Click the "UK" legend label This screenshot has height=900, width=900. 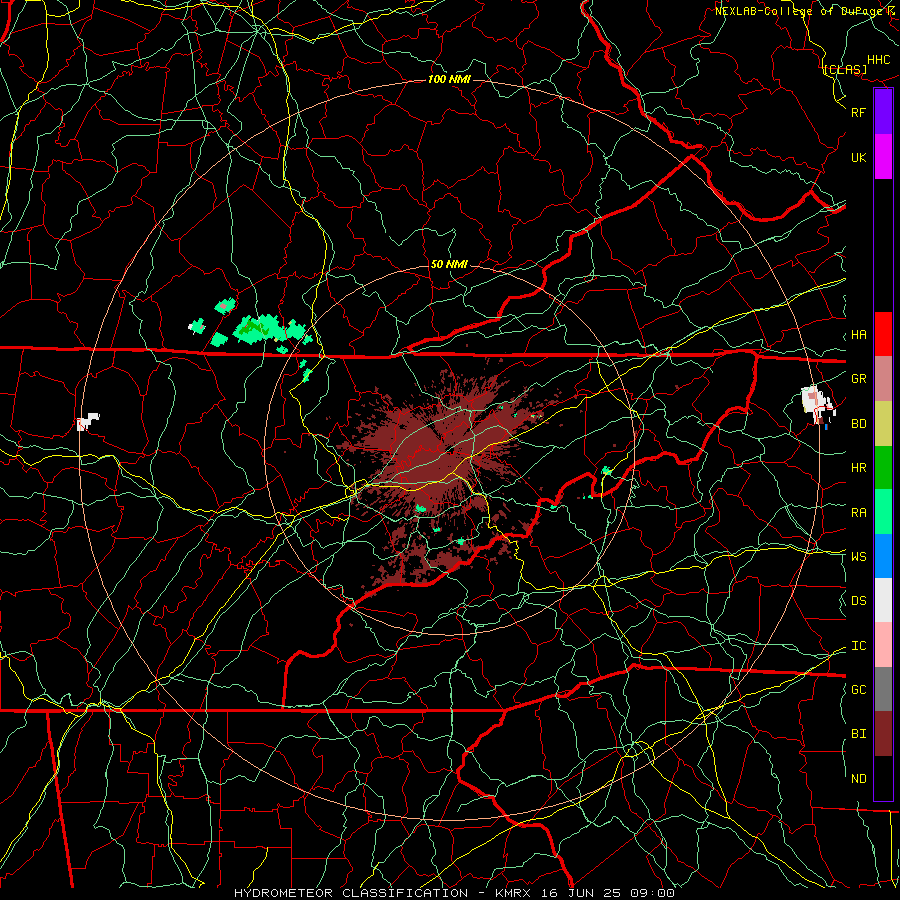click(859, 157)
